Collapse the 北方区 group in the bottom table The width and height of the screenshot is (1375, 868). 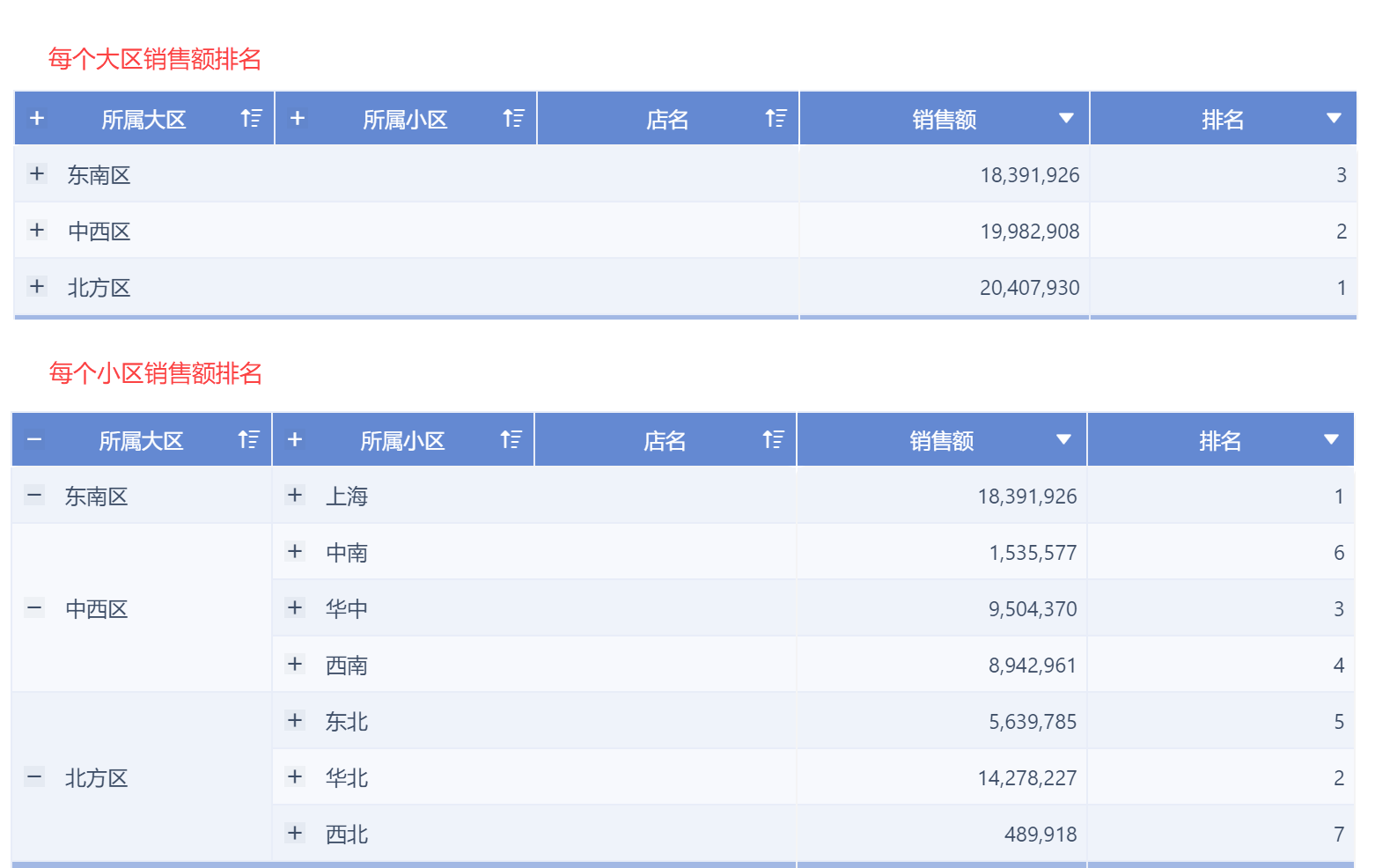pos(34,776)
